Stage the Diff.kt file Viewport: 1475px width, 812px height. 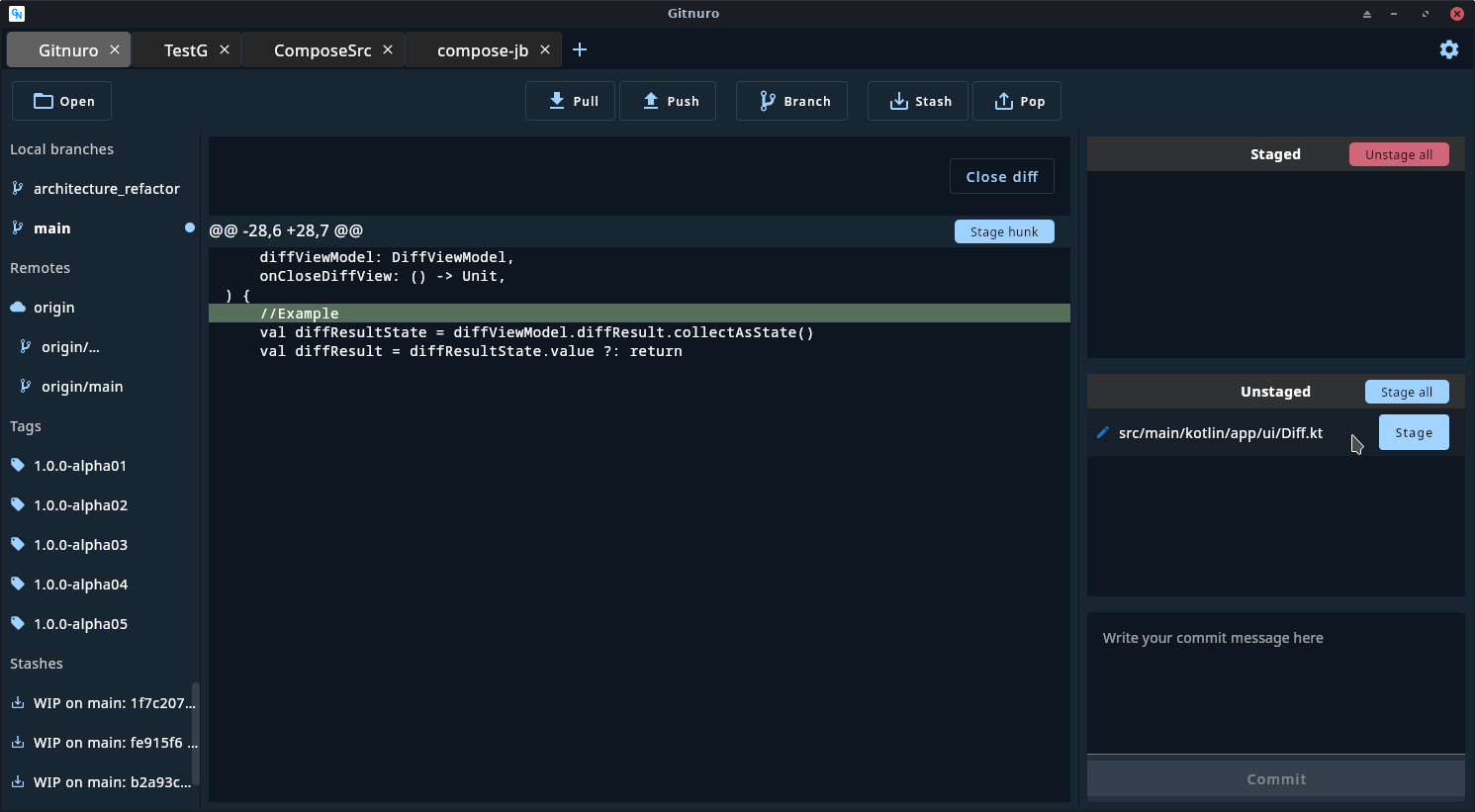tap(1414, 432)
